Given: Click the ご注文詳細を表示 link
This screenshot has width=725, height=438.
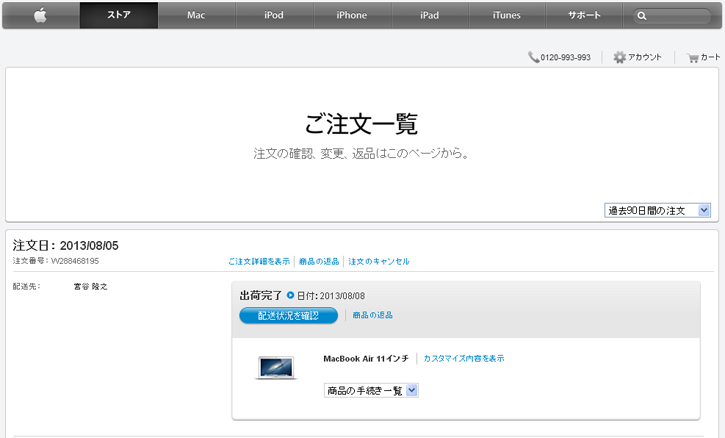Looking at the screenshot, I should (x=259, y=261).
